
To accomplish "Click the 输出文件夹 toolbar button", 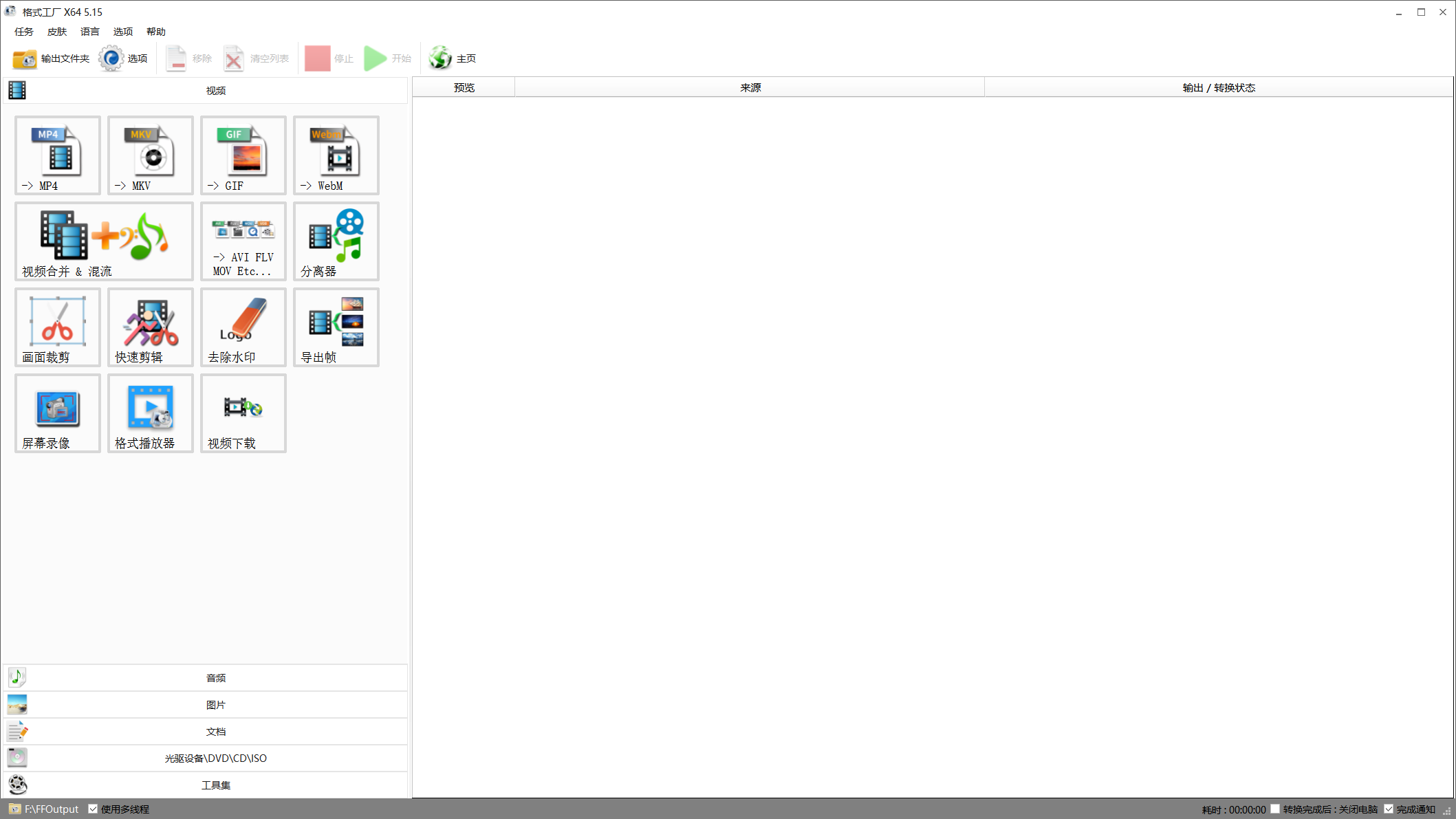I will tap(52, 58).
